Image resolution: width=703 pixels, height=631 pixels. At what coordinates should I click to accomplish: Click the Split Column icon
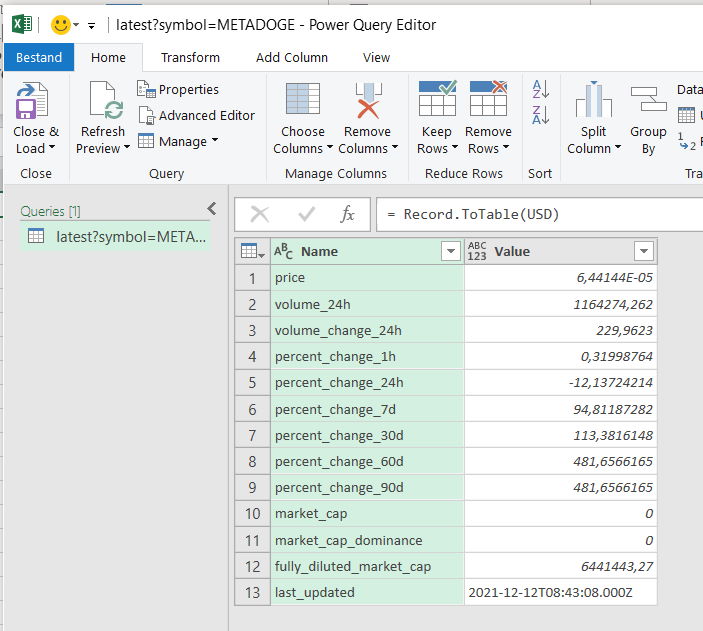[x=594, y=99]
